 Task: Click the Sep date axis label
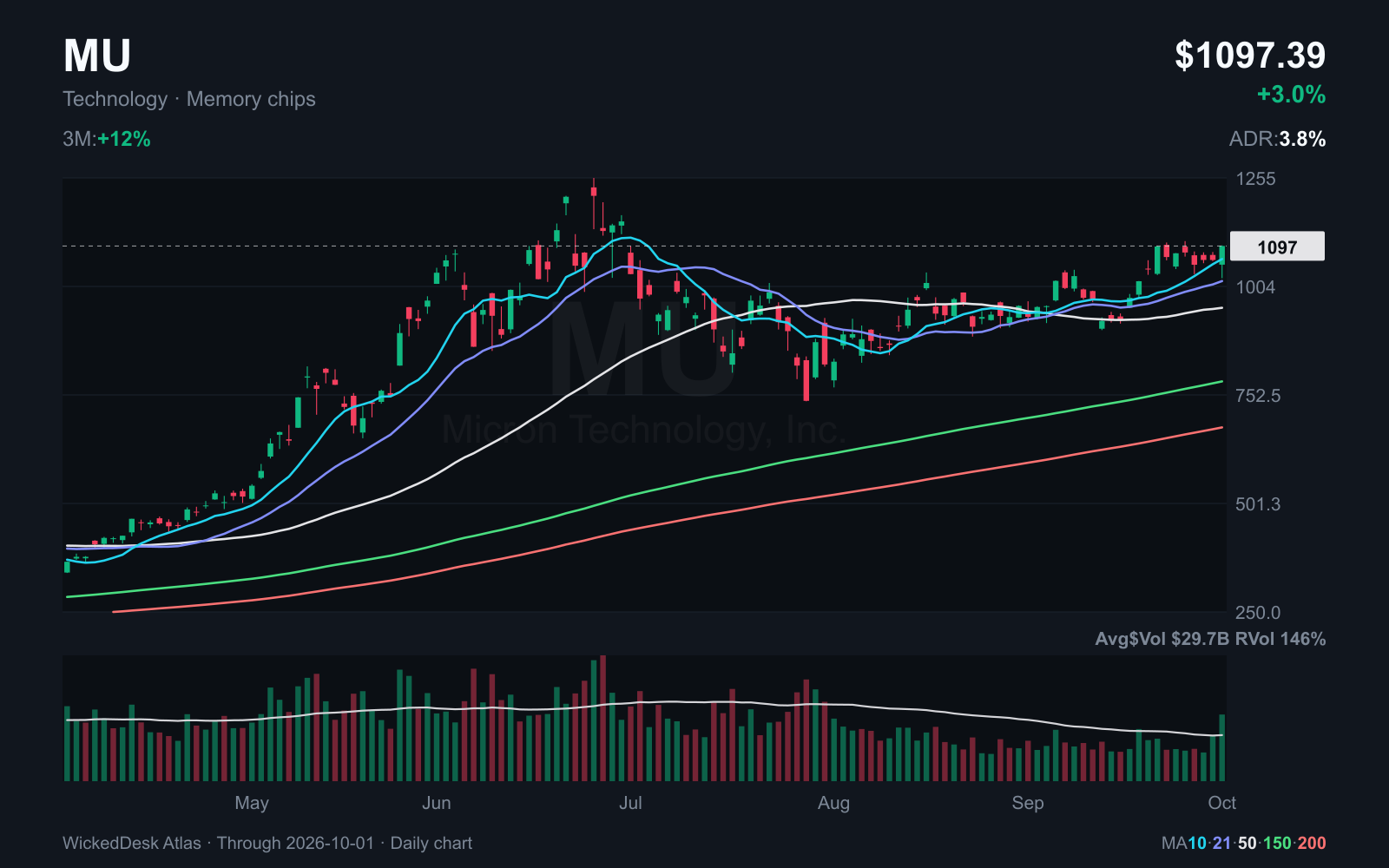(x=1028, y=803)
